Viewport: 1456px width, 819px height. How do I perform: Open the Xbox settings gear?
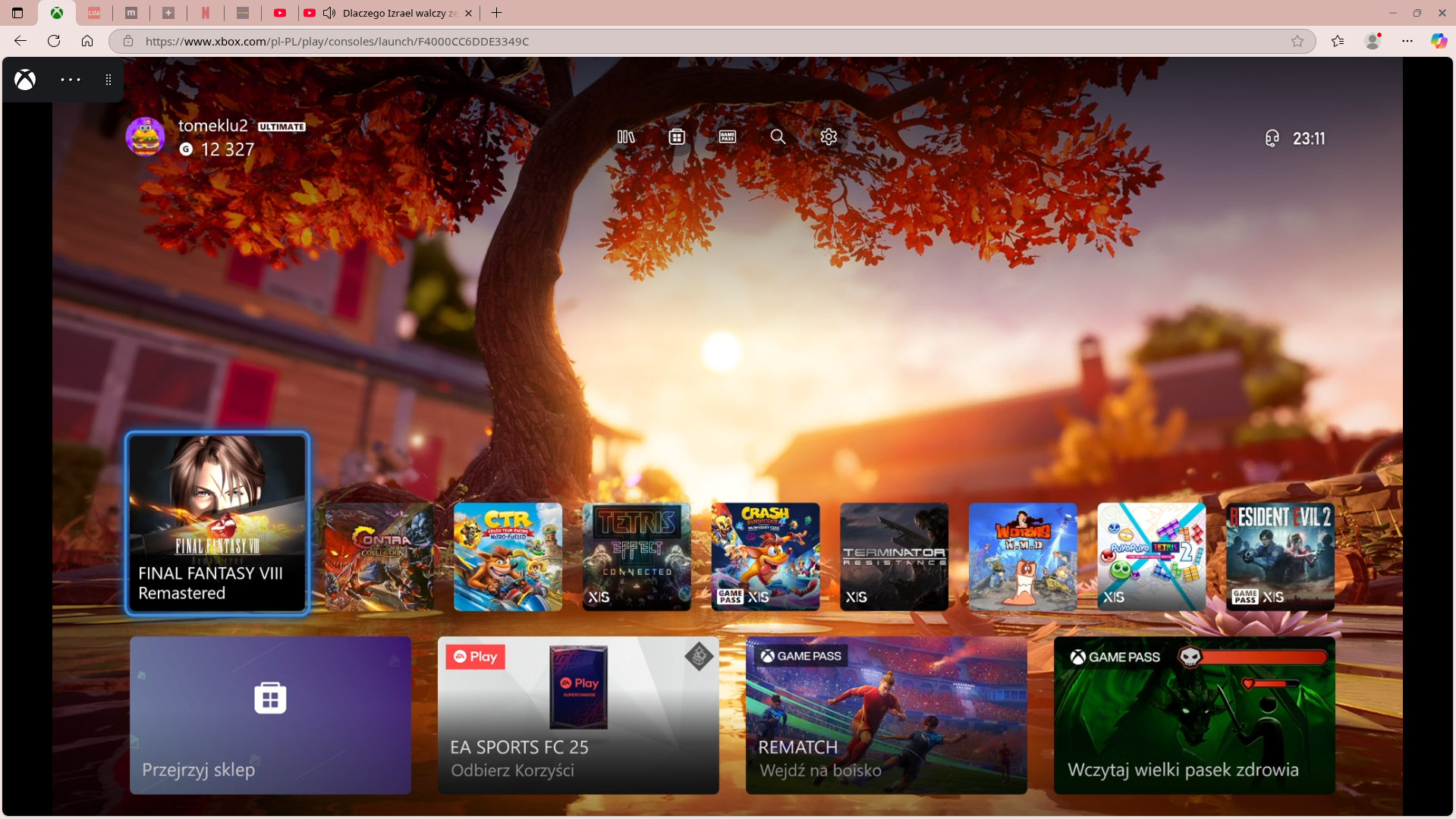[829, 137]
